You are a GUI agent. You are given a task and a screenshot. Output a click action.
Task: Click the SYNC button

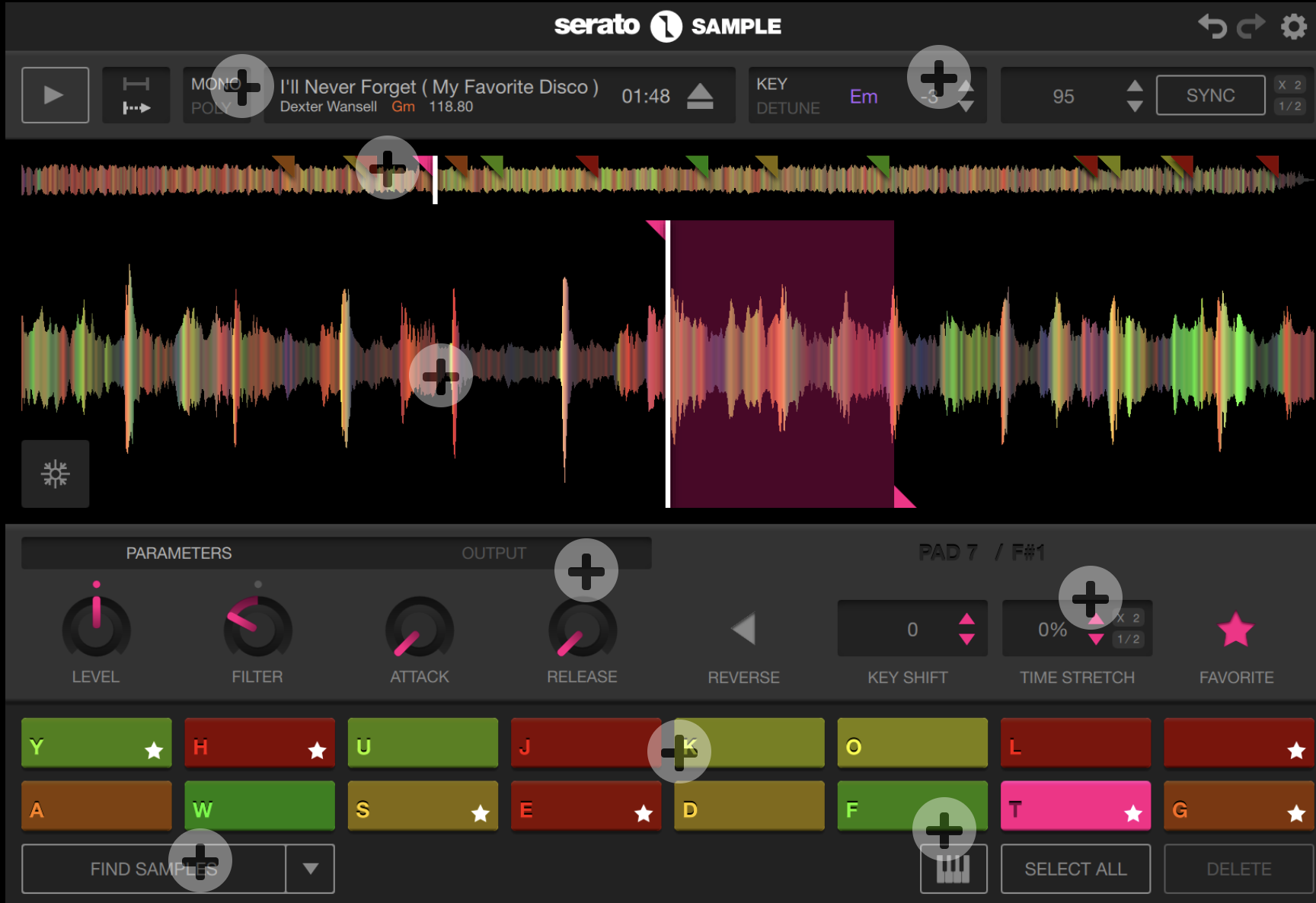click(1210, 95)
